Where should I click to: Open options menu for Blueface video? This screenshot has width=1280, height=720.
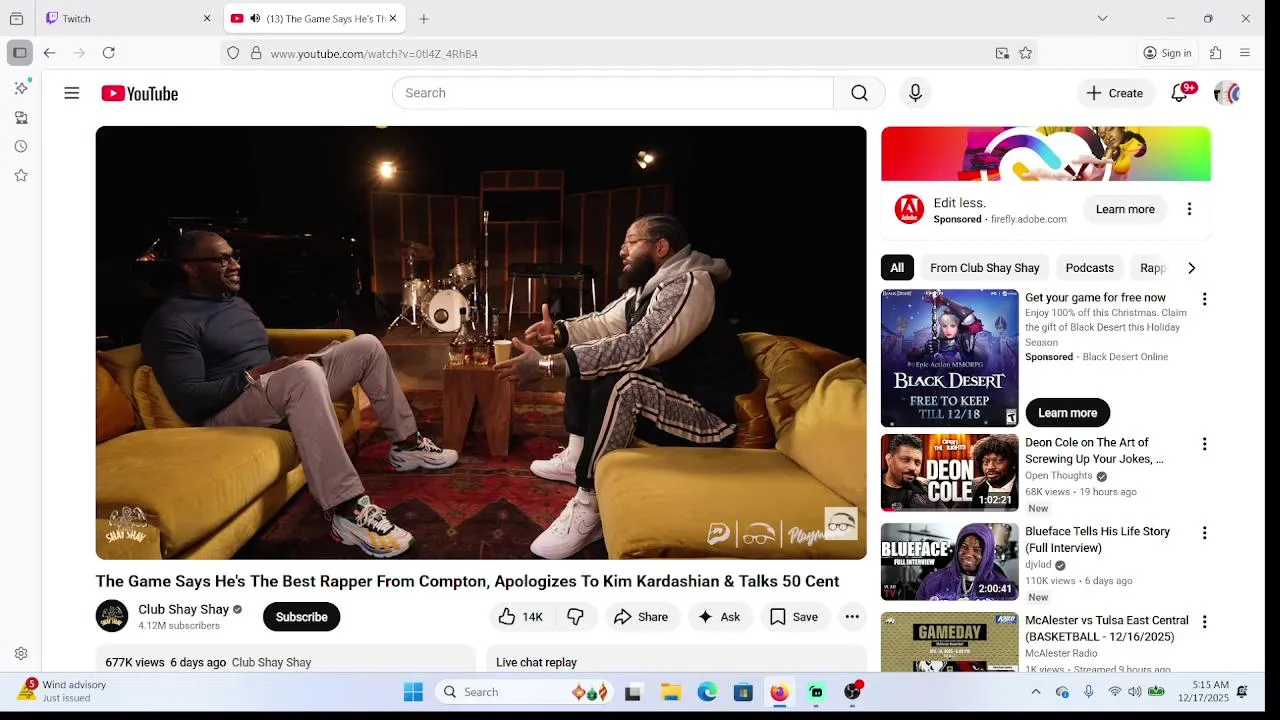pos(1204,533)
